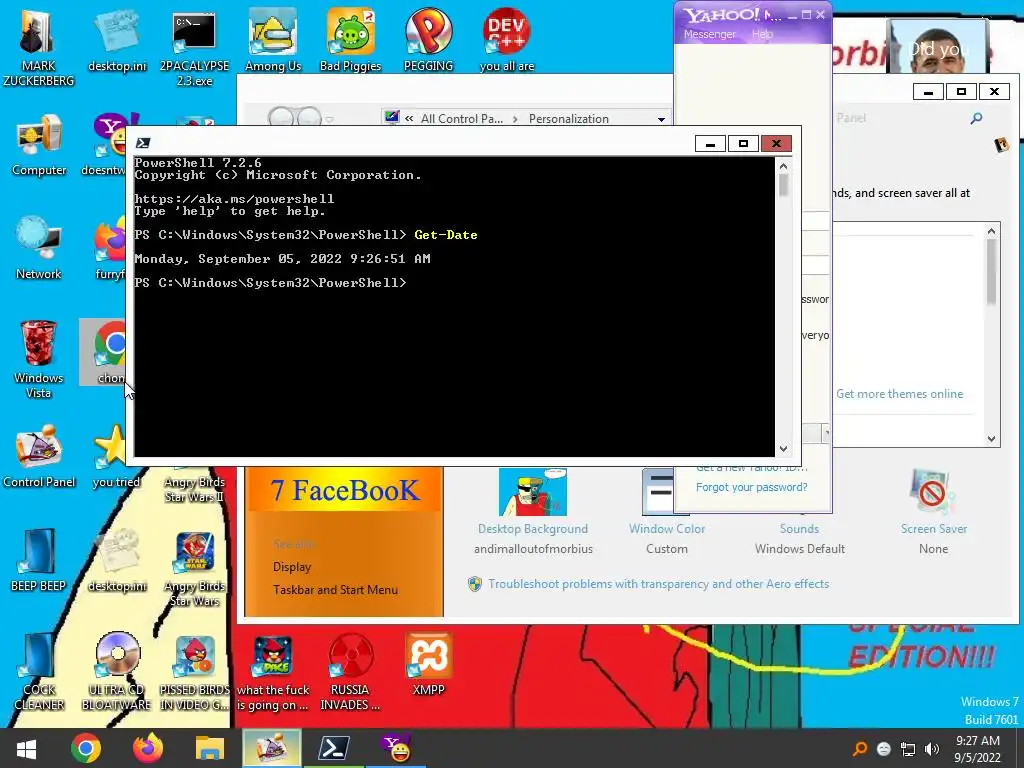Select the DEV C++ 'you all are' icon
The image size is (1024, 768).
(507, 40)
